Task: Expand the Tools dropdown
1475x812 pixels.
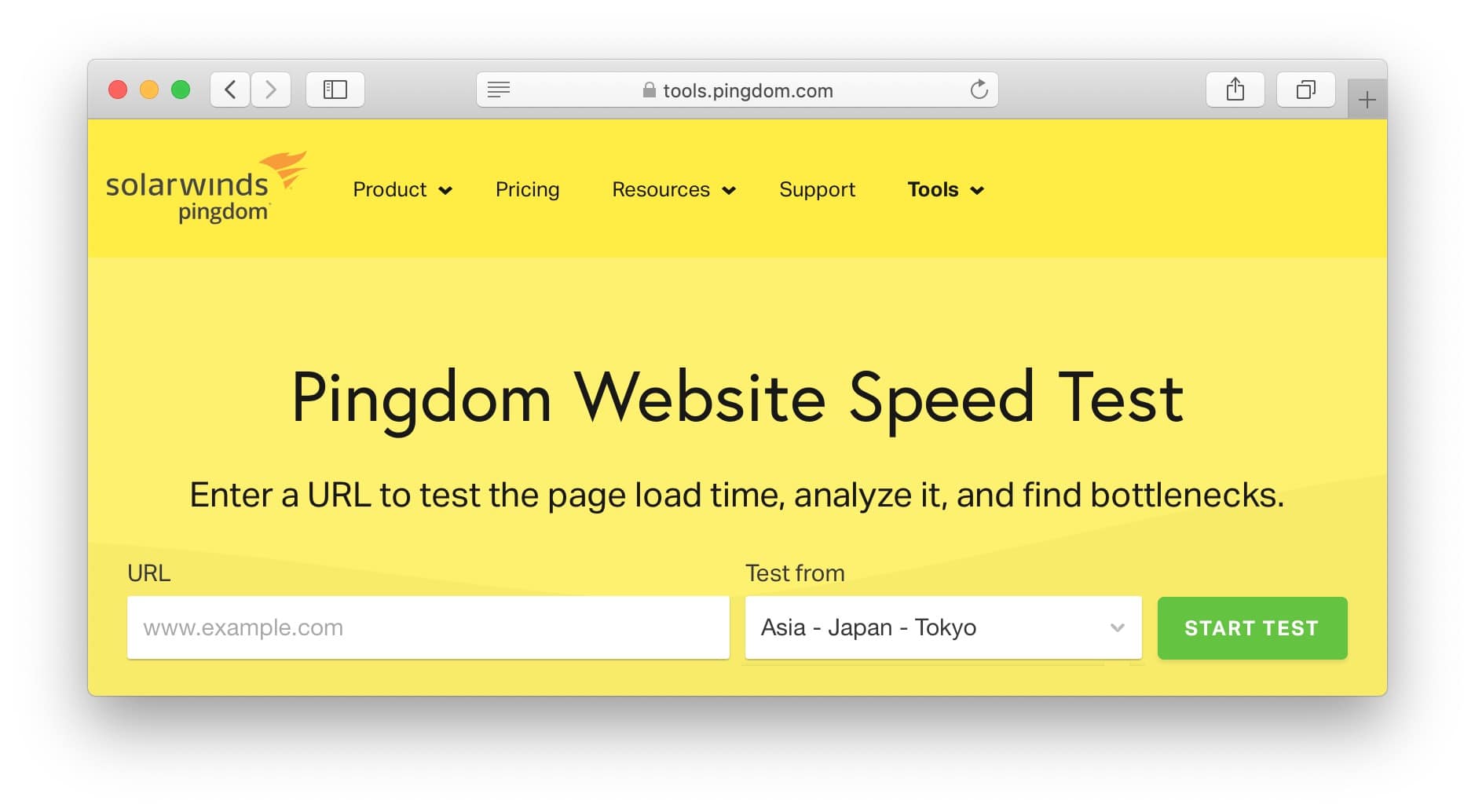Action: 945,189
